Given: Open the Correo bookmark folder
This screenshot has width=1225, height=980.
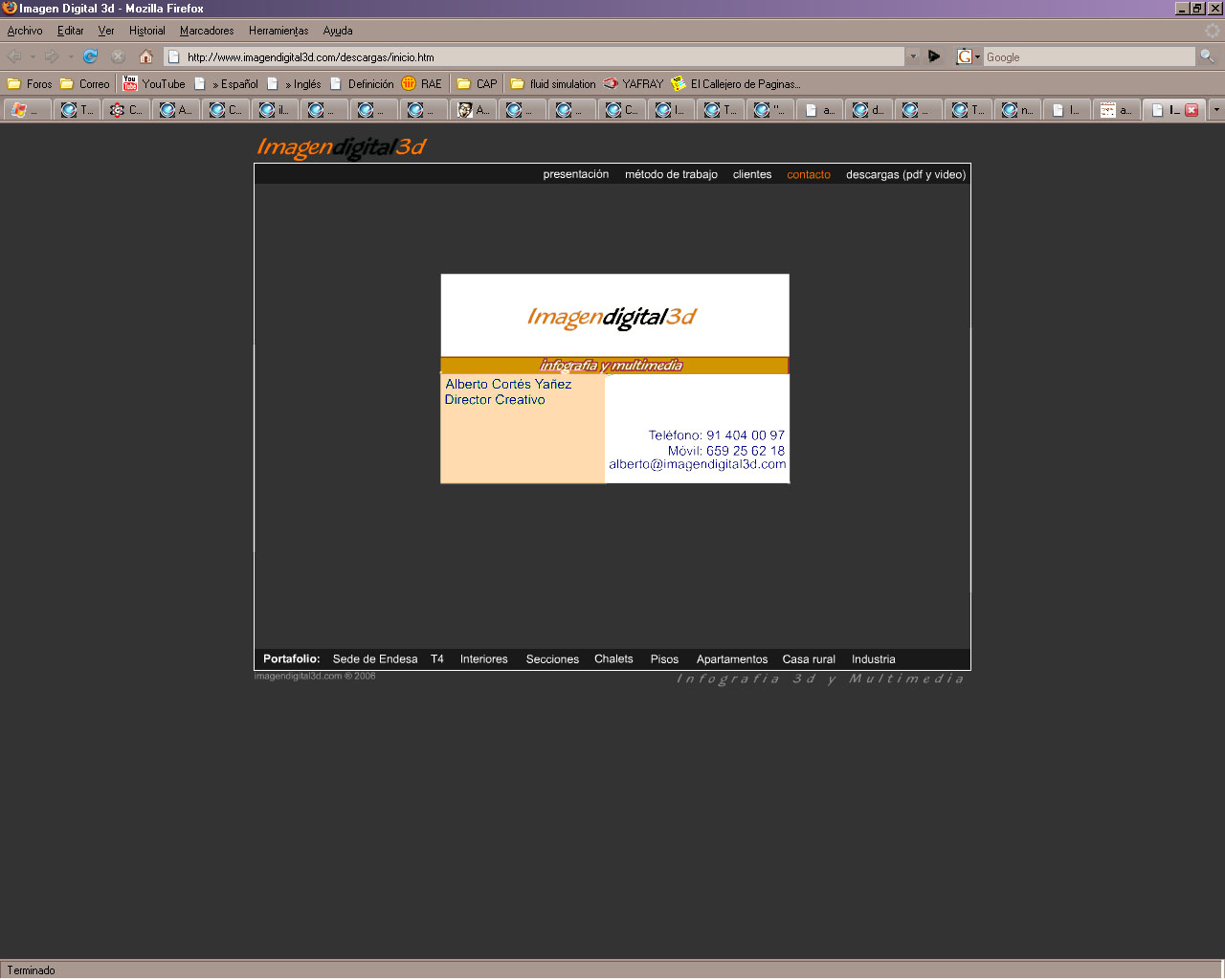Looking at the screenshot, I should (85, 84).
